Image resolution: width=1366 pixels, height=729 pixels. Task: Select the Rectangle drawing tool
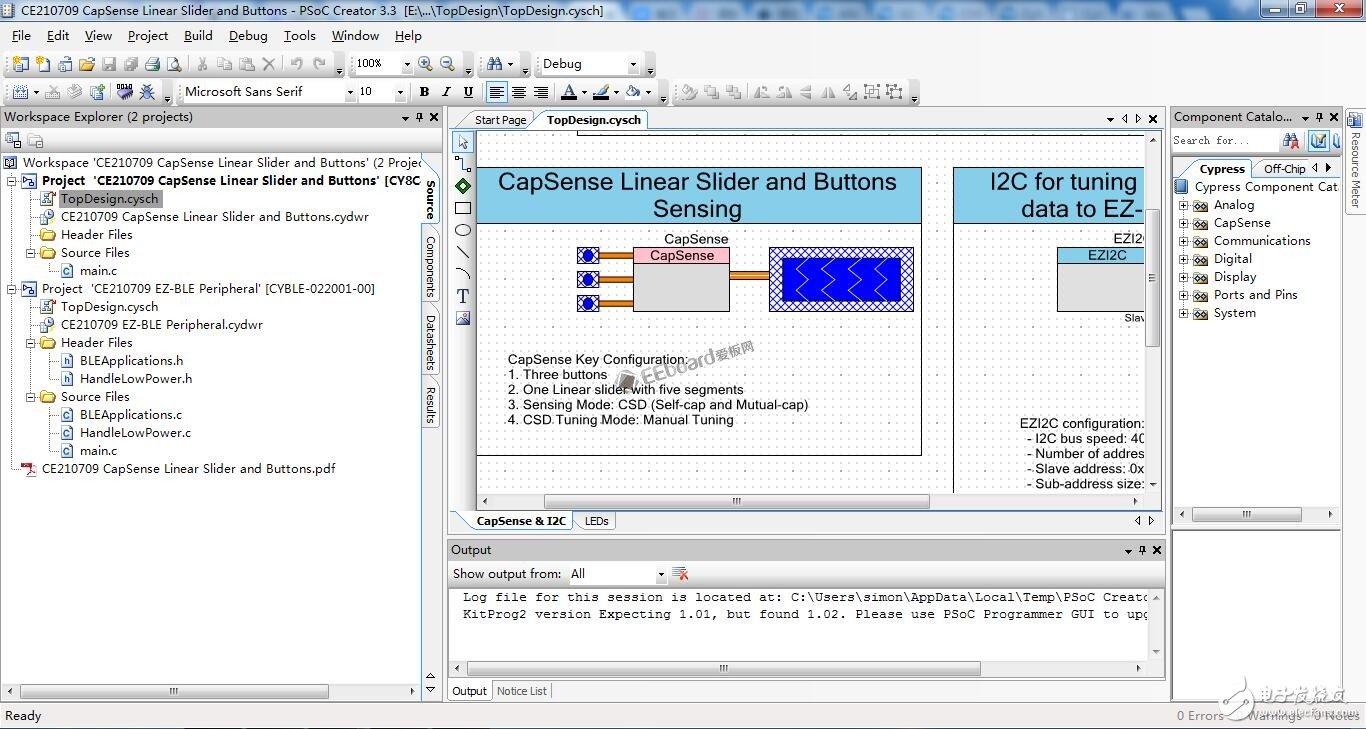[462, 208]
